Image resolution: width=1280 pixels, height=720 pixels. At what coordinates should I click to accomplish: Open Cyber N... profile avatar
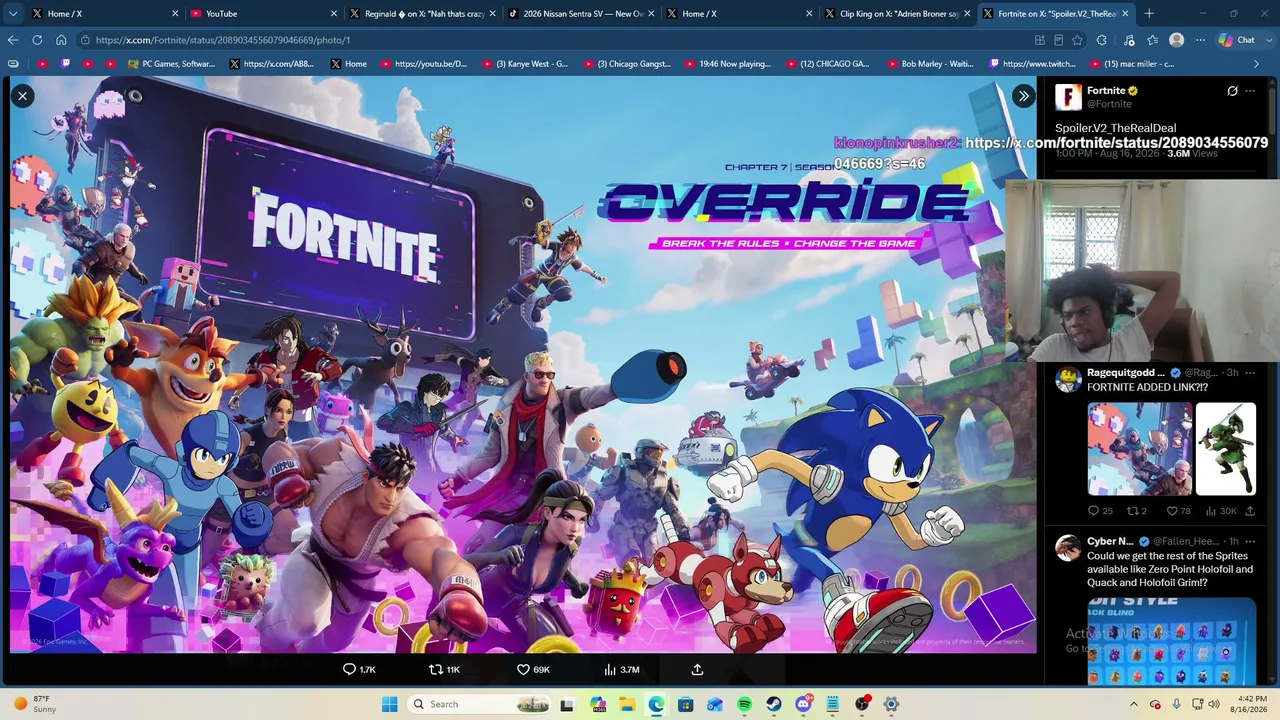[x=1068, y=547]
